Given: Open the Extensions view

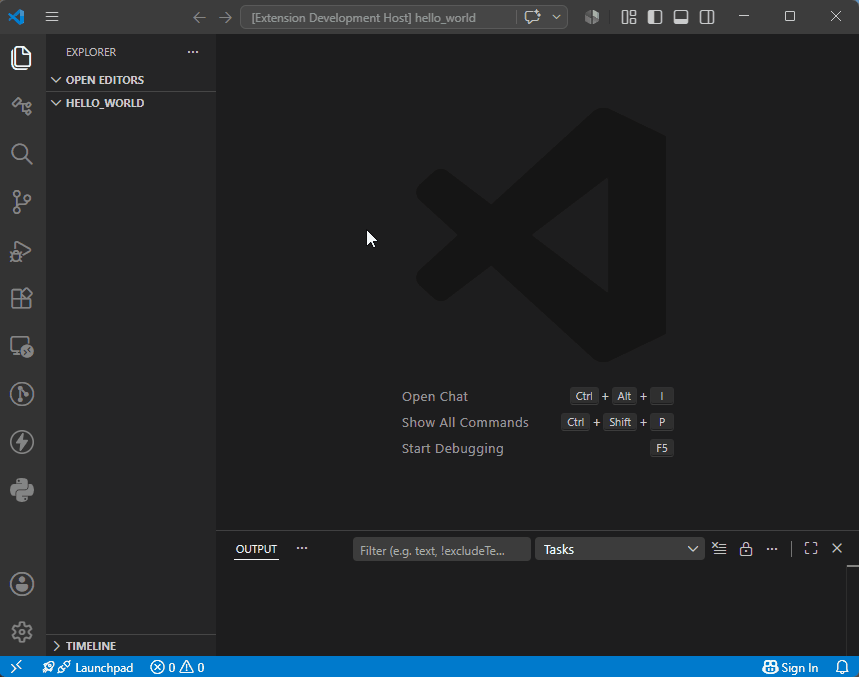Looking at the screenshot, I should [21, 299].
